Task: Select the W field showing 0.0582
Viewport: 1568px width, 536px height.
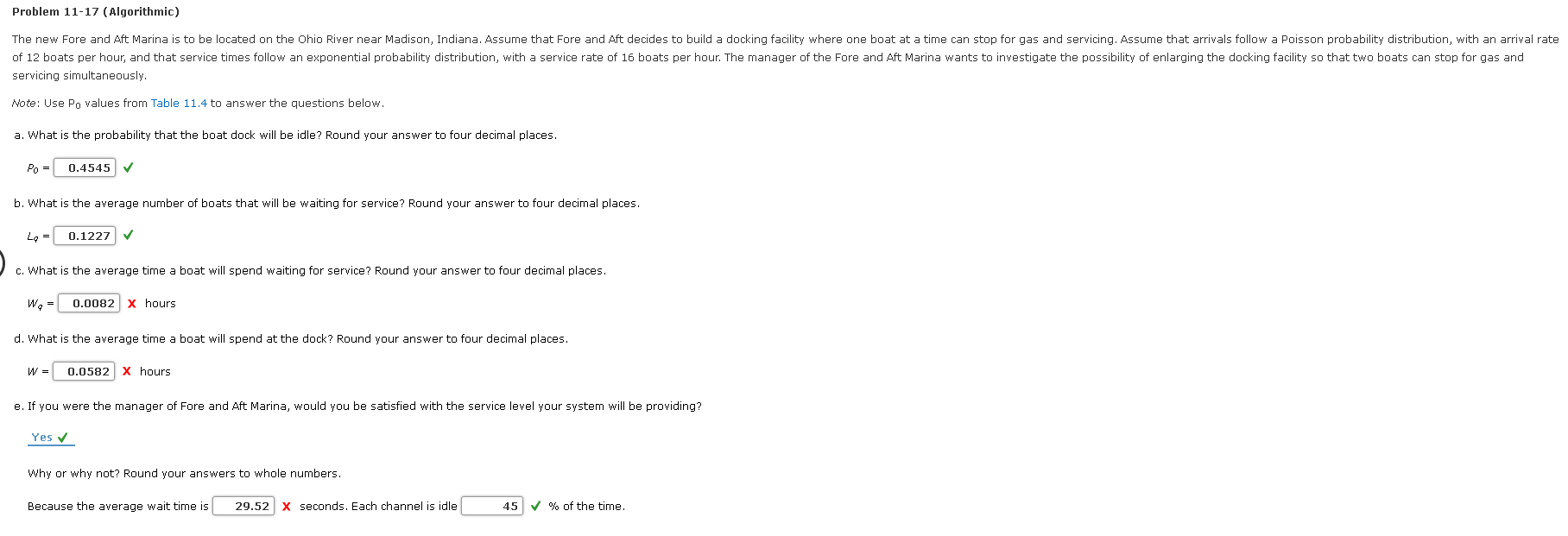Action: (x=84, y=371)
